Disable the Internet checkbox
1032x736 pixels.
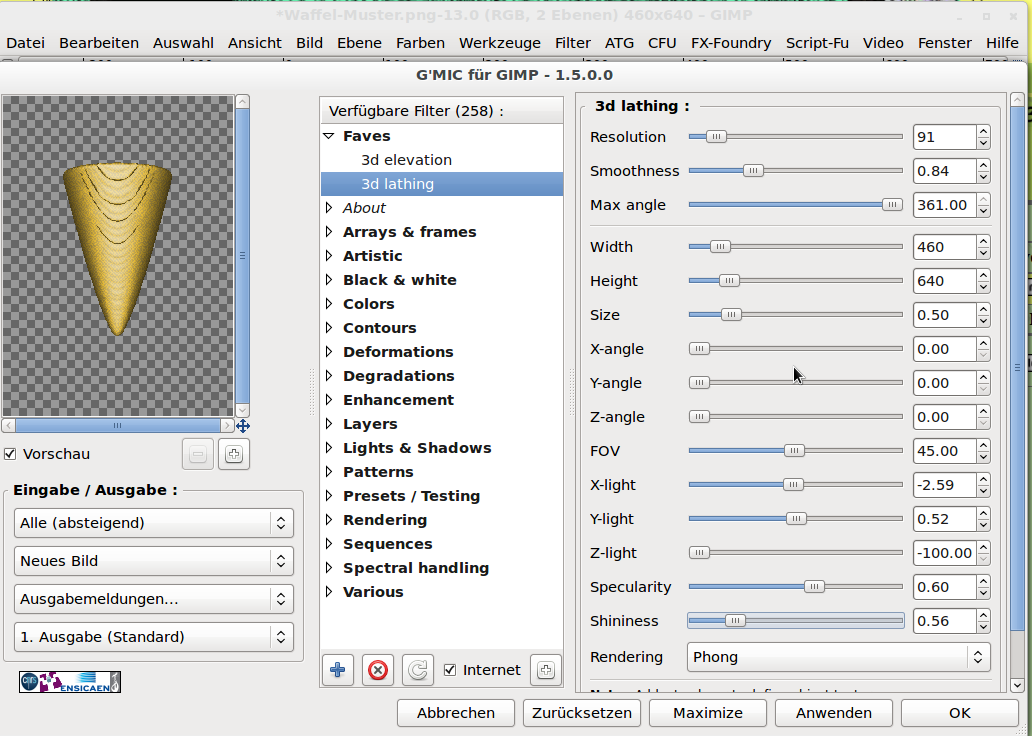click(x=450, y=670)
